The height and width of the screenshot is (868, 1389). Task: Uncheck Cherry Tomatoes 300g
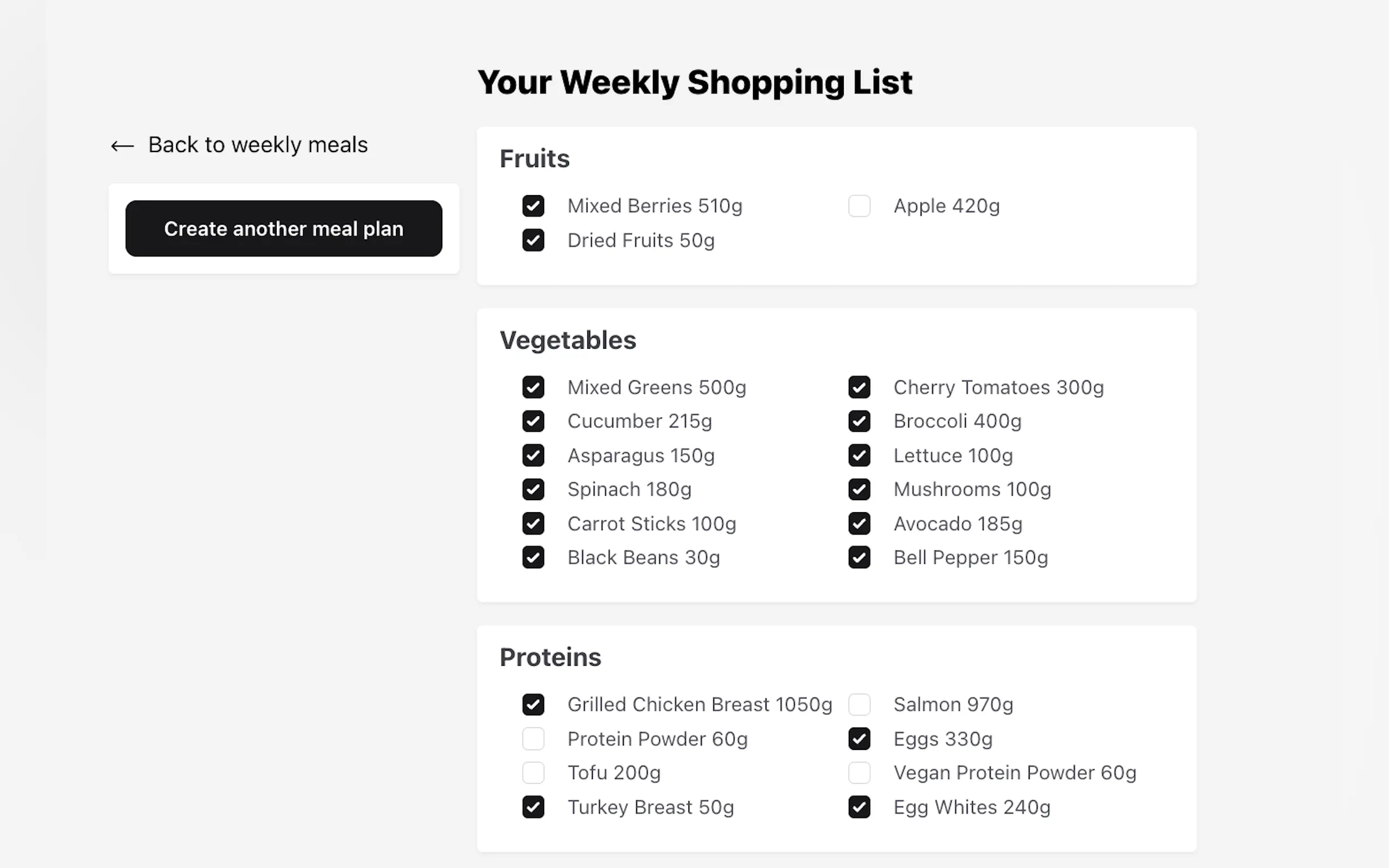coord(859,387)
